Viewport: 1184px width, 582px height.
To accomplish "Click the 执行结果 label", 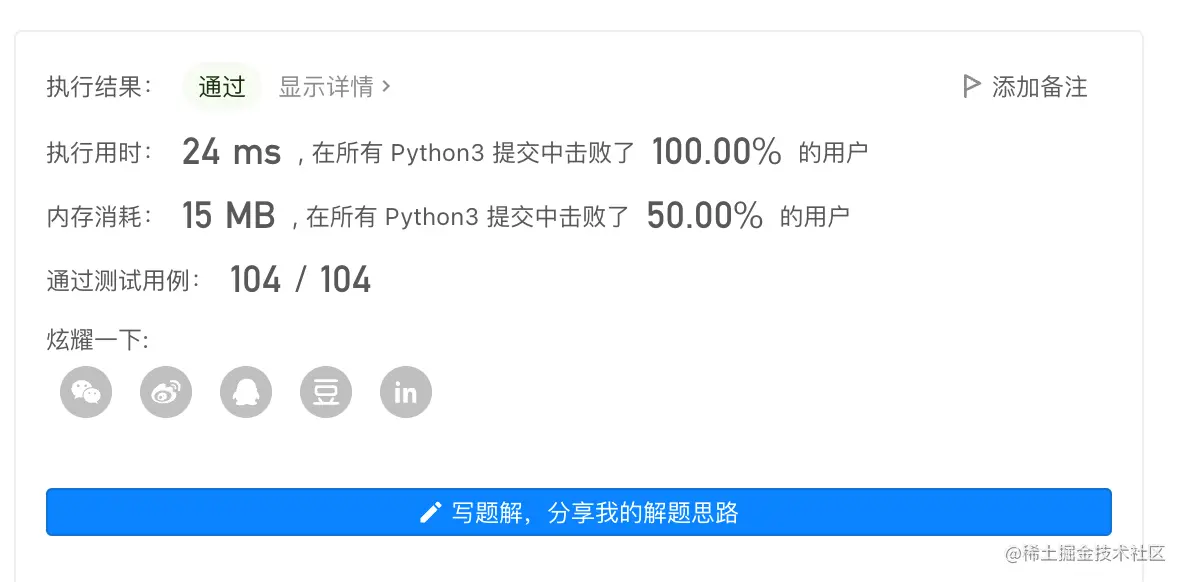I will point(99,87).
